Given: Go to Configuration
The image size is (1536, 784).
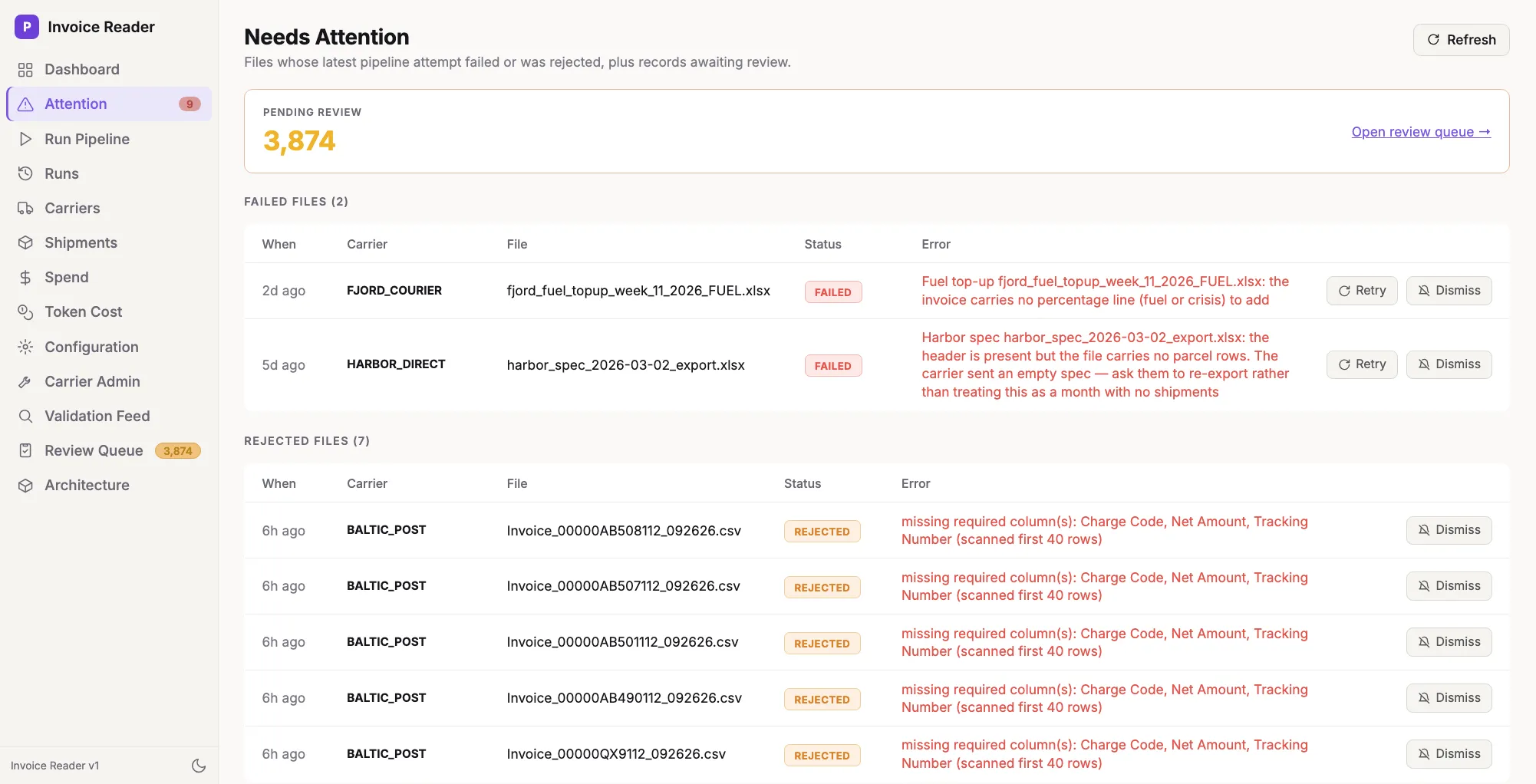Looking at the screenshot, I should (109, 347).
